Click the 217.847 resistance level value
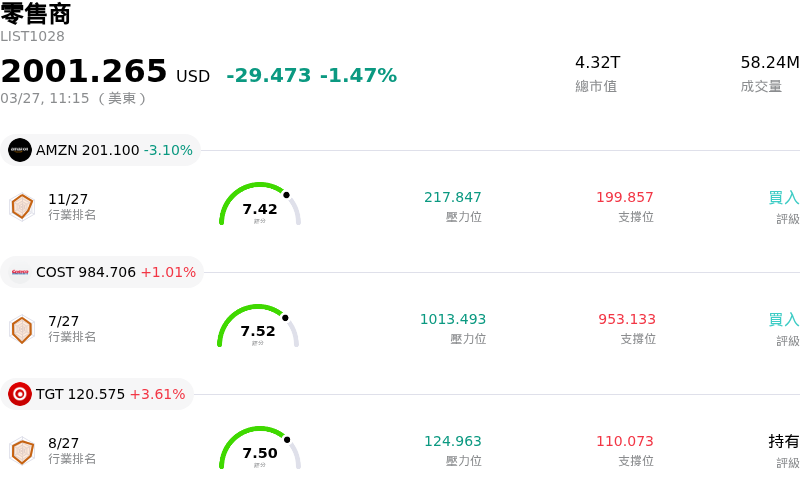This screenshot has height=488, width=800. [453, 197]
